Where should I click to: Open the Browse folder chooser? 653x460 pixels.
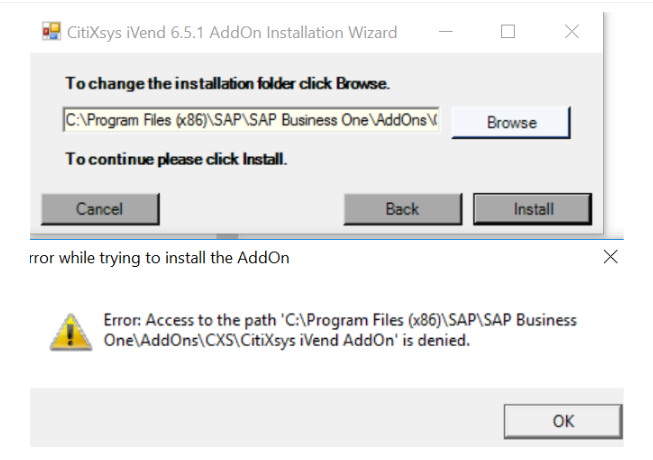tap(511, 122)
